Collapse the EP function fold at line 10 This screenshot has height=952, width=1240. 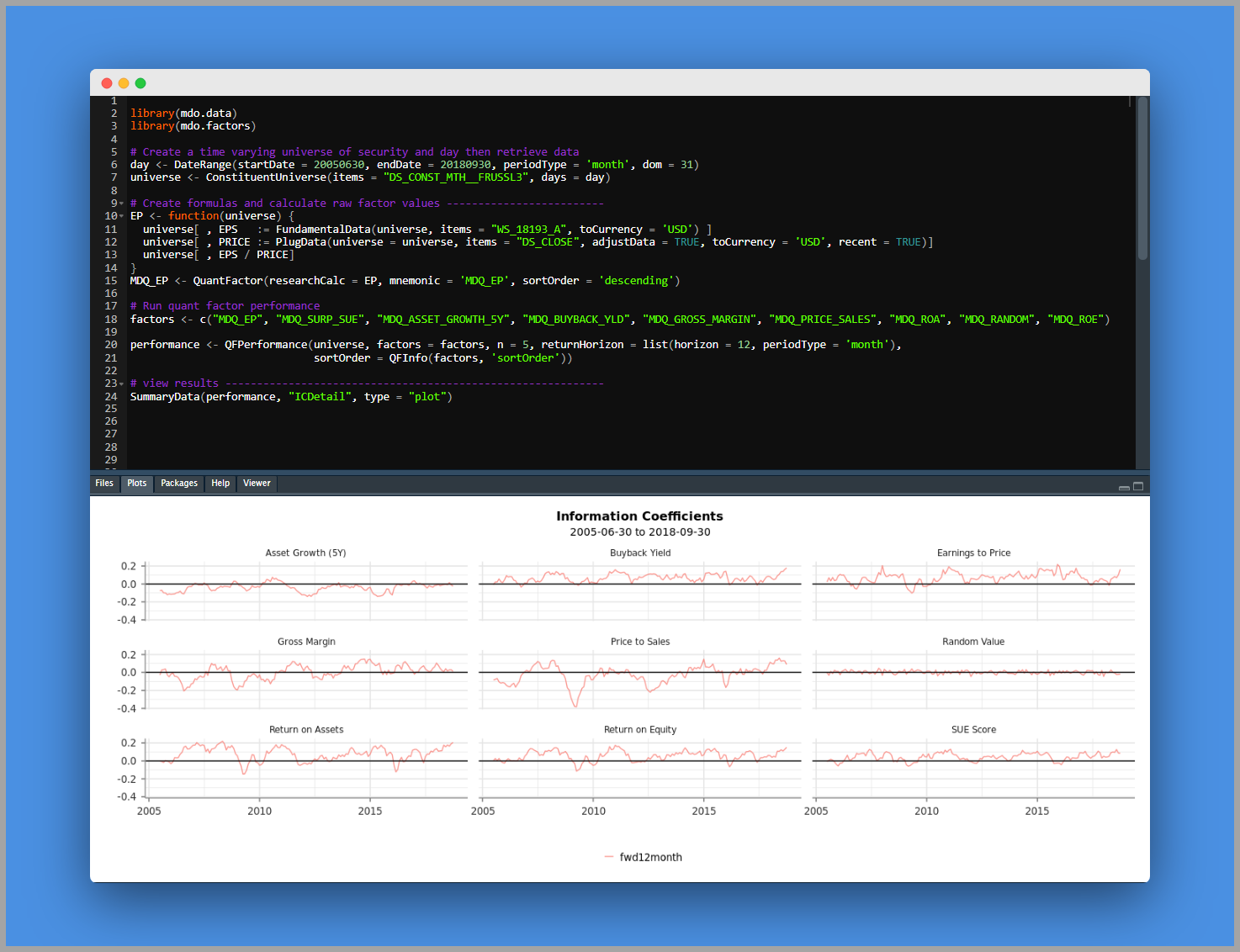coord(122,216)
